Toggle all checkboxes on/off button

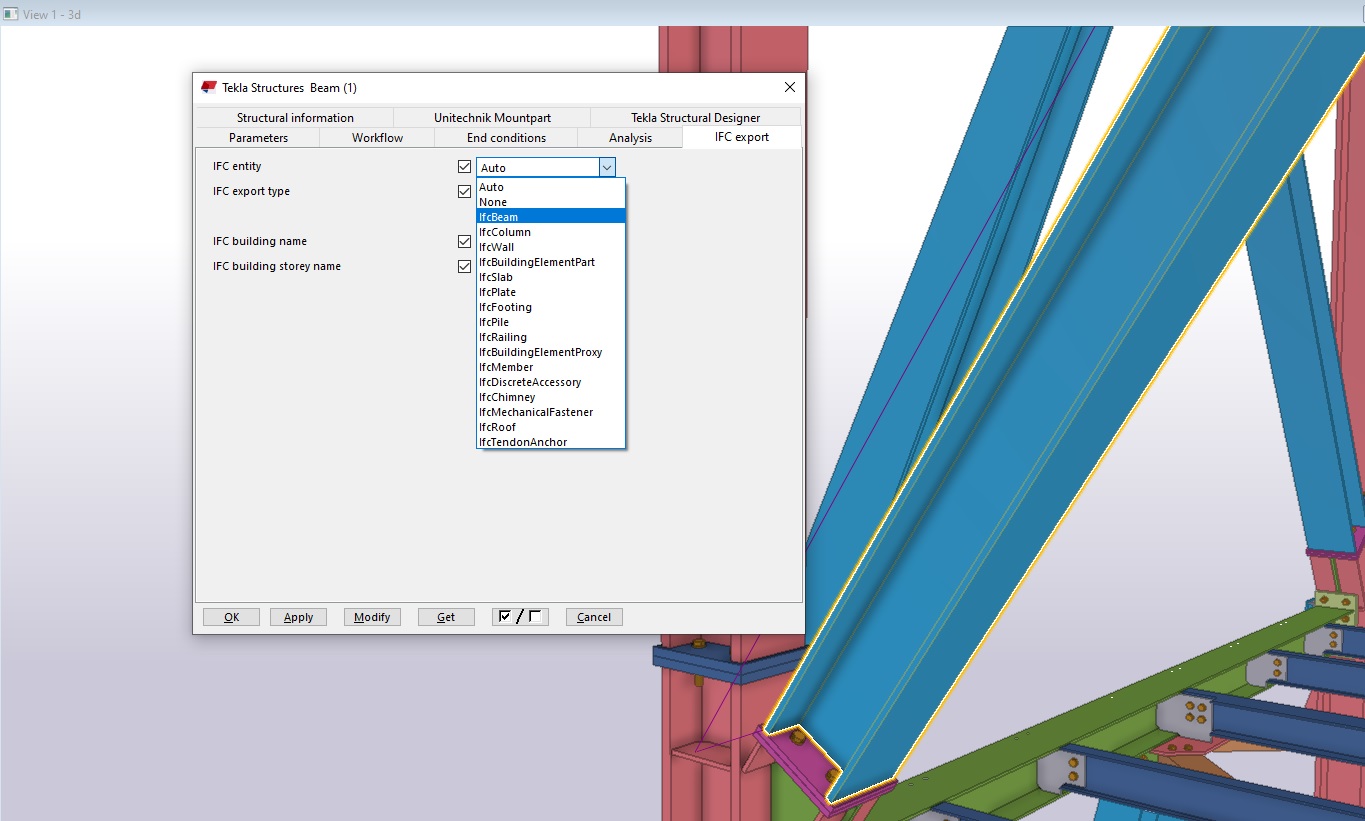(519, 617)
